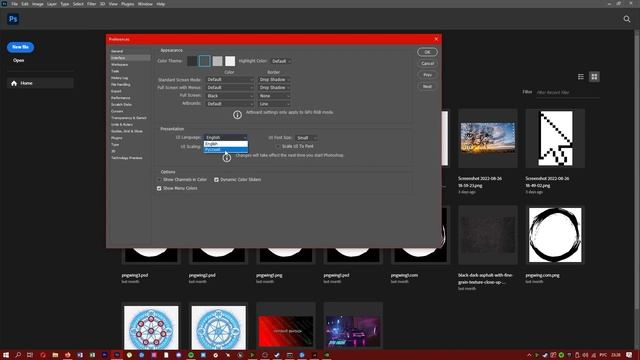Image resolution: width=640 pixels, height=360 pixels.
Task: Click the Open button under New file
Action: click(18, 60)
